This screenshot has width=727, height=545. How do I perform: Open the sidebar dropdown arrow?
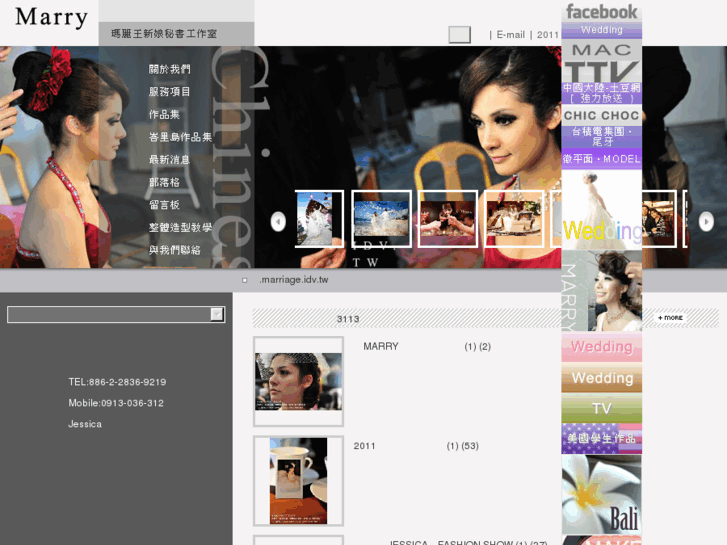(x=217, y=314)
